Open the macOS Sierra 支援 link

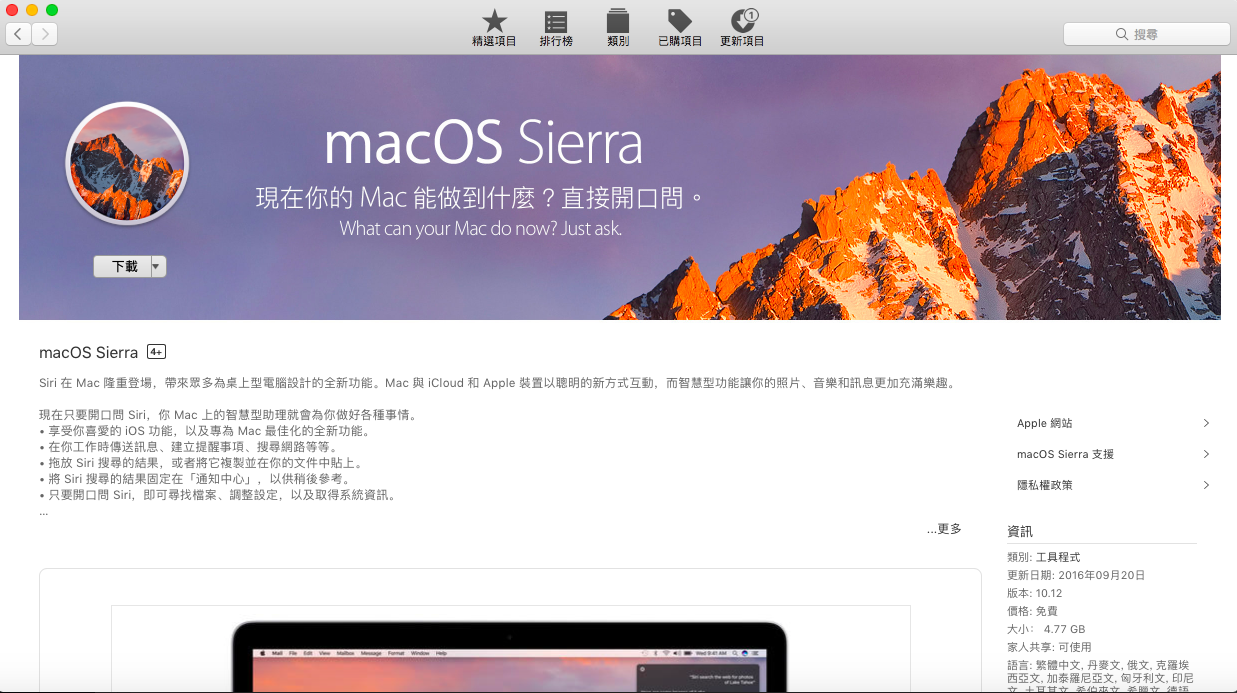[1065, 454]
